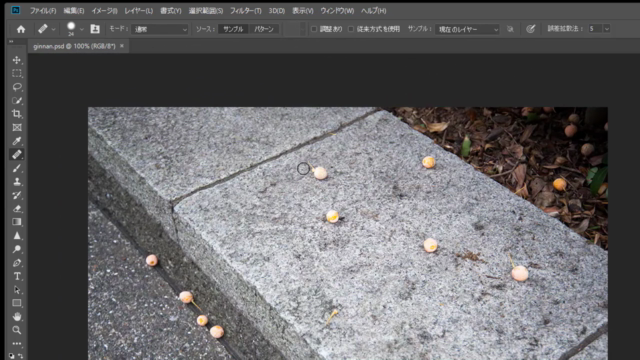Open the 表示 menu
Image resolution: width=640 pixels, height=360 pixels.
[x=302, y=11]
